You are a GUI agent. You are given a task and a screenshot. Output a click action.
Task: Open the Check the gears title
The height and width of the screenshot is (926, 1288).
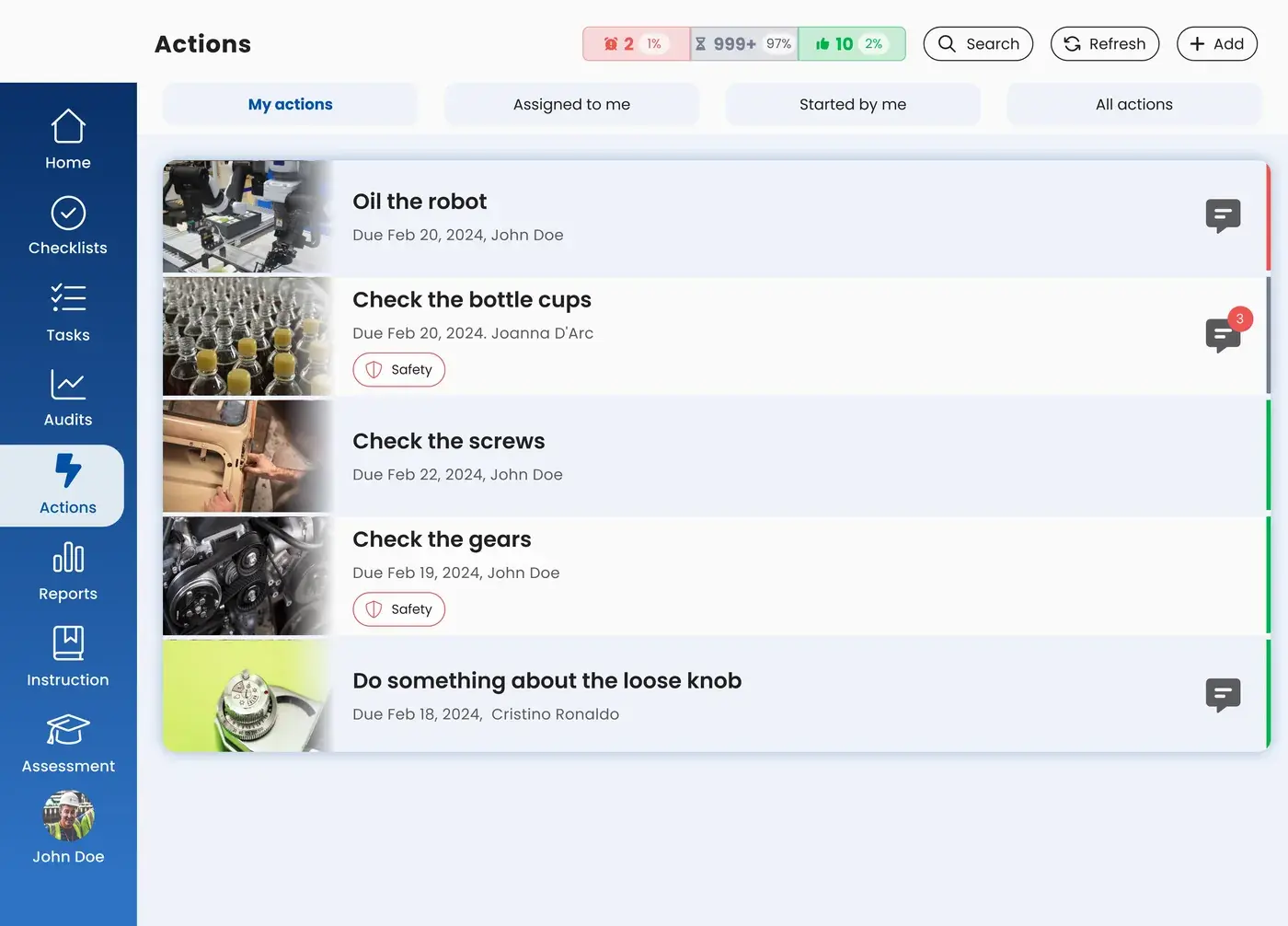(x=442, y=539)
